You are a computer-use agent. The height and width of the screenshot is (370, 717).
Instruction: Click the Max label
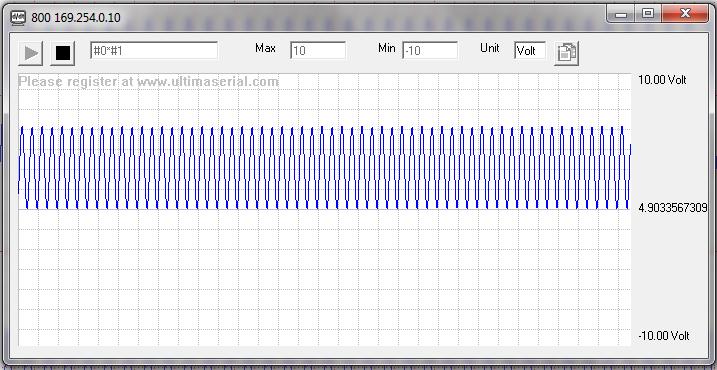pyautogui.click(x=266, y=48)
